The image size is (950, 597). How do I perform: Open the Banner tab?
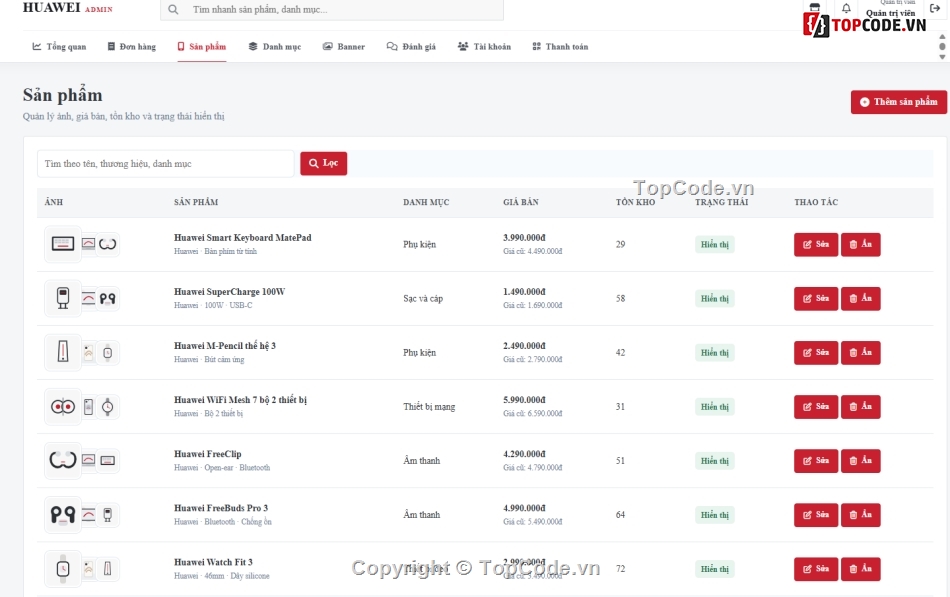tap(344, 47)
